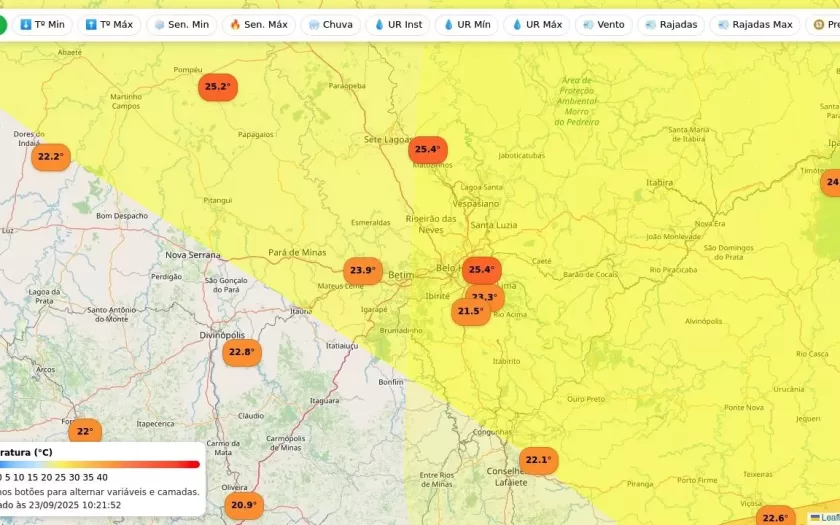This screenshot has width=840, height=525.
Task: Switch to UR Máx humidity layer
Action: coord(537,24)
